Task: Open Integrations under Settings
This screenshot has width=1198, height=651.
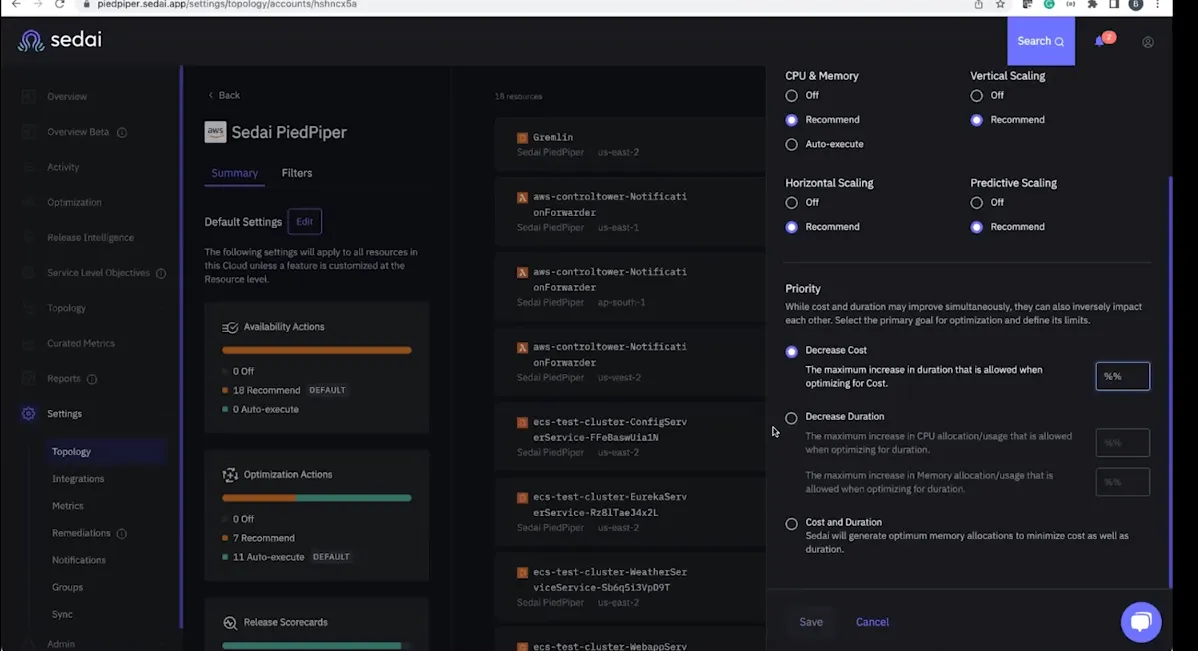Action: [x=78, y=479]
